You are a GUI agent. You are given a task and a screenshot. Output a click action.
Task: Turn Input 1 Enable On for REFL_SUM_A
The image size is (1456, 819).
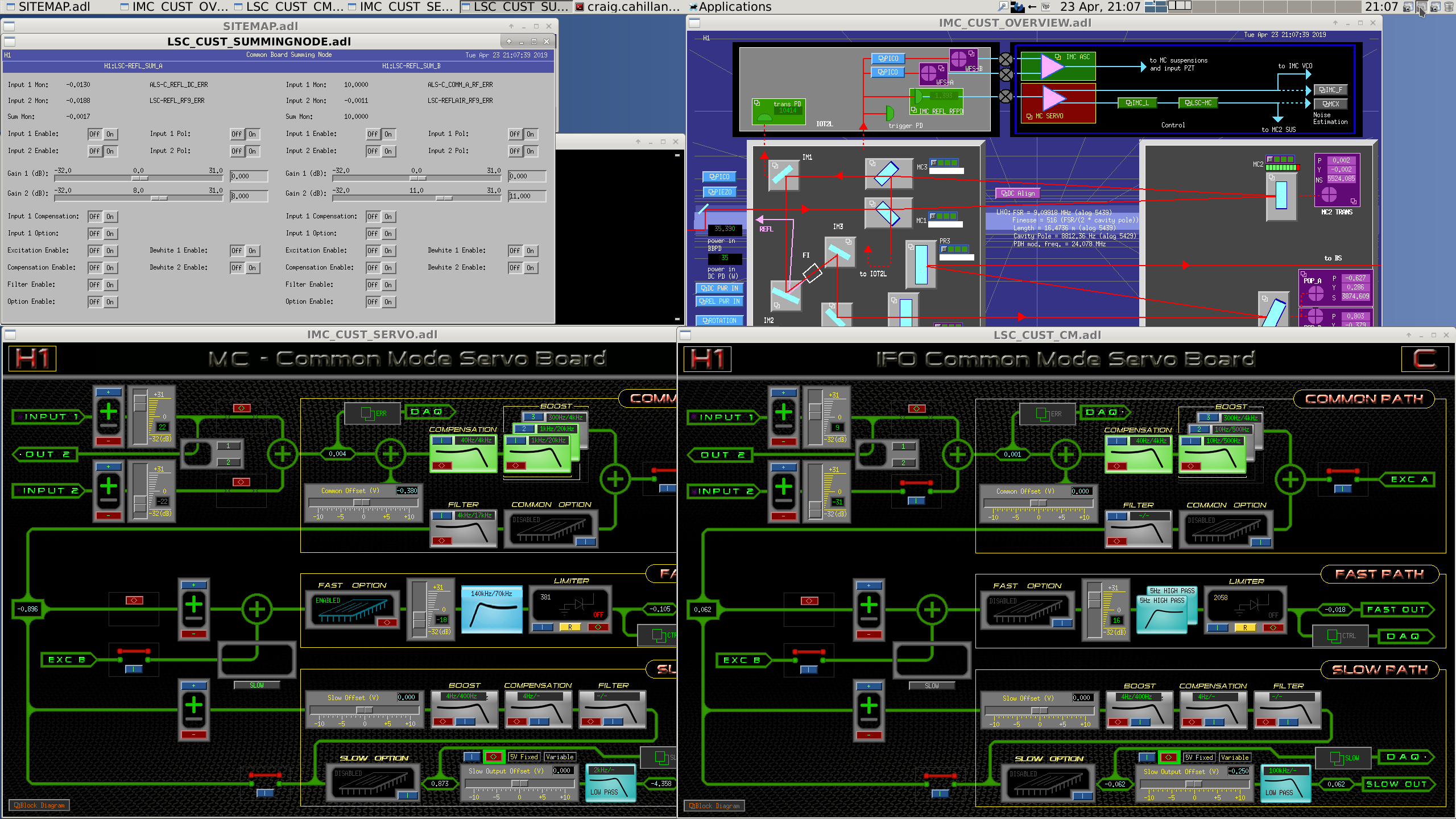point(110,134)
